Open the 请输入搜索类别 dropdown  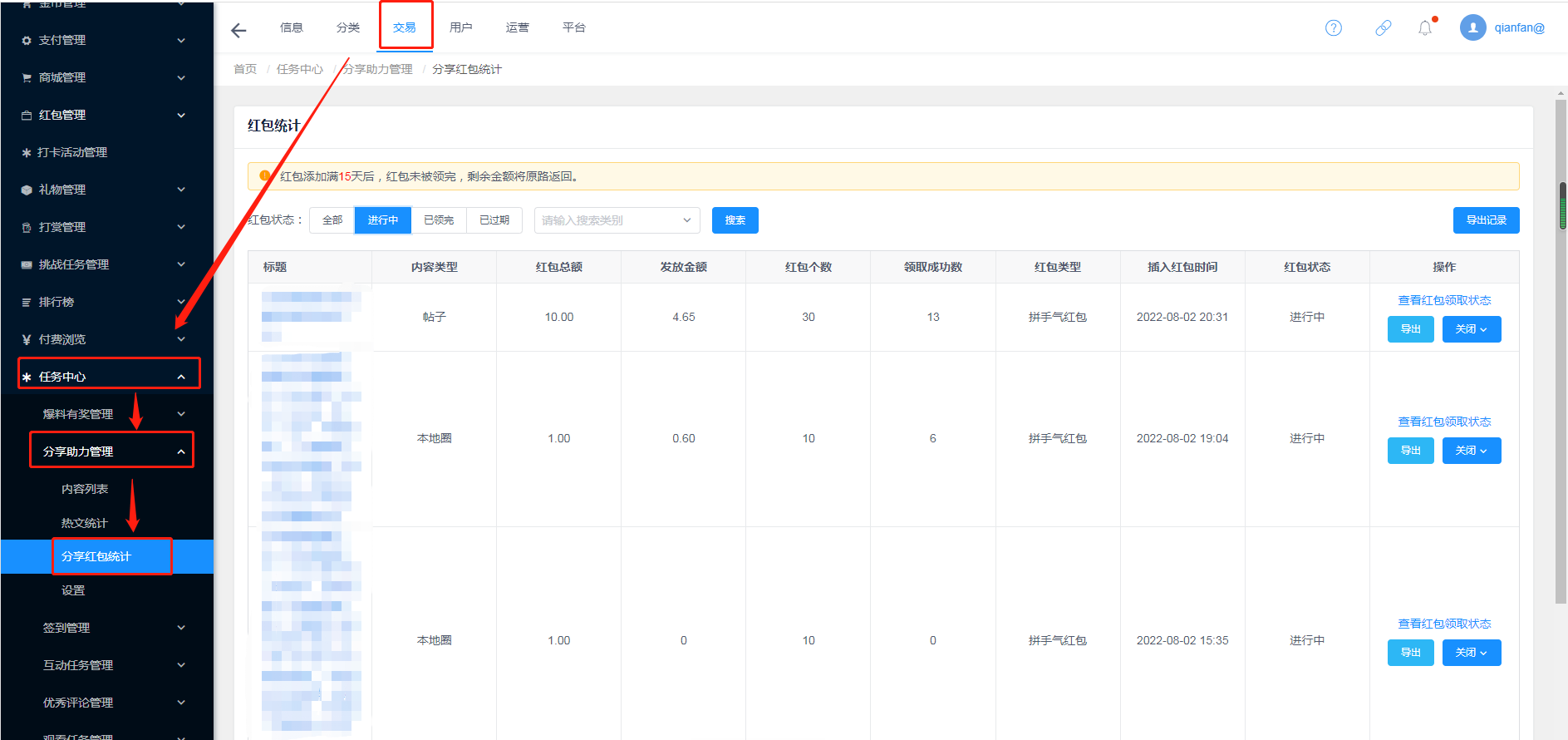coord(617,220)
